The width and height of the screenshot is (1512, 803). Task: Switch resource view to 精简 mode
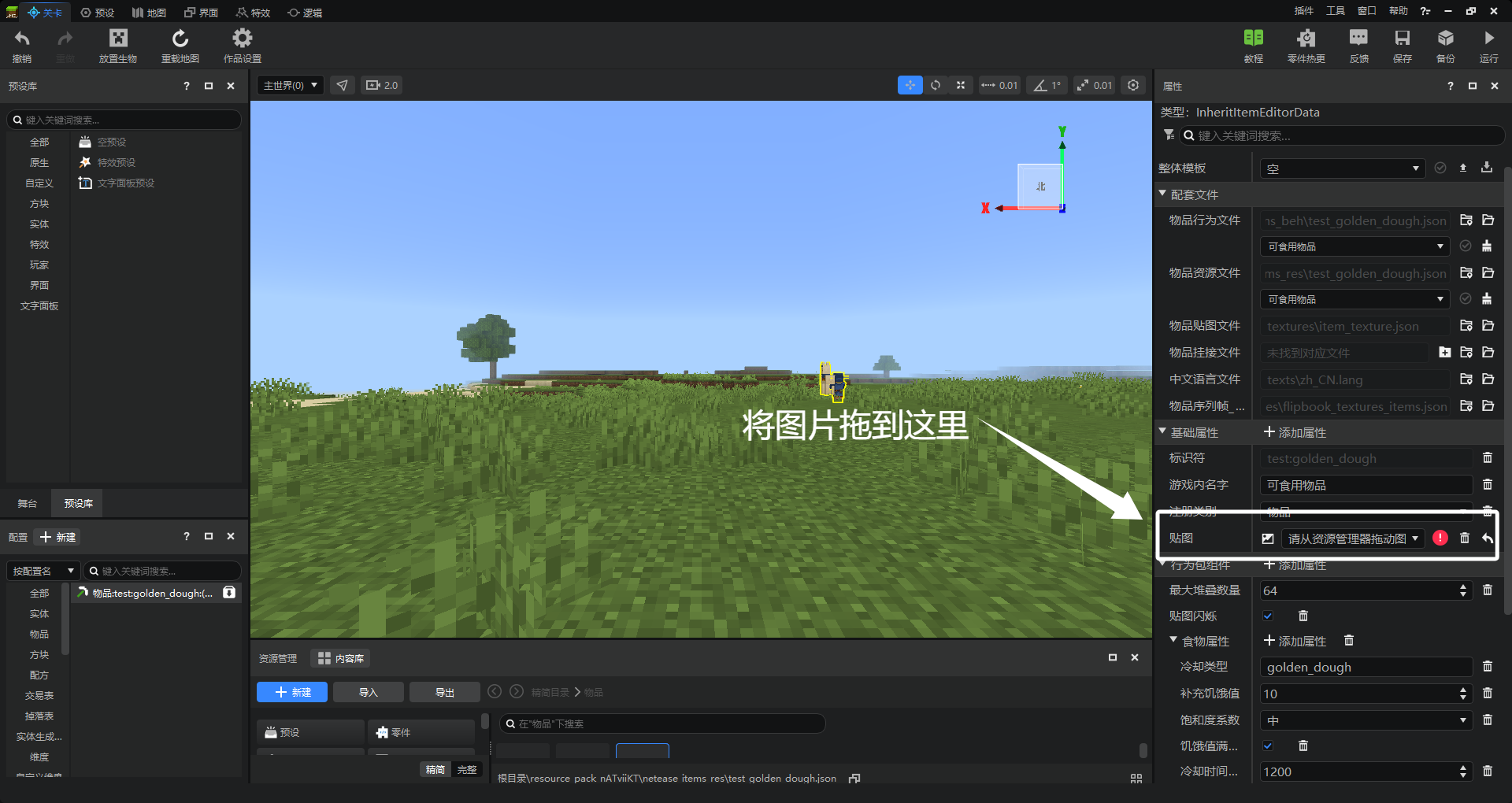pyautogui.click(x=435, y=769)
